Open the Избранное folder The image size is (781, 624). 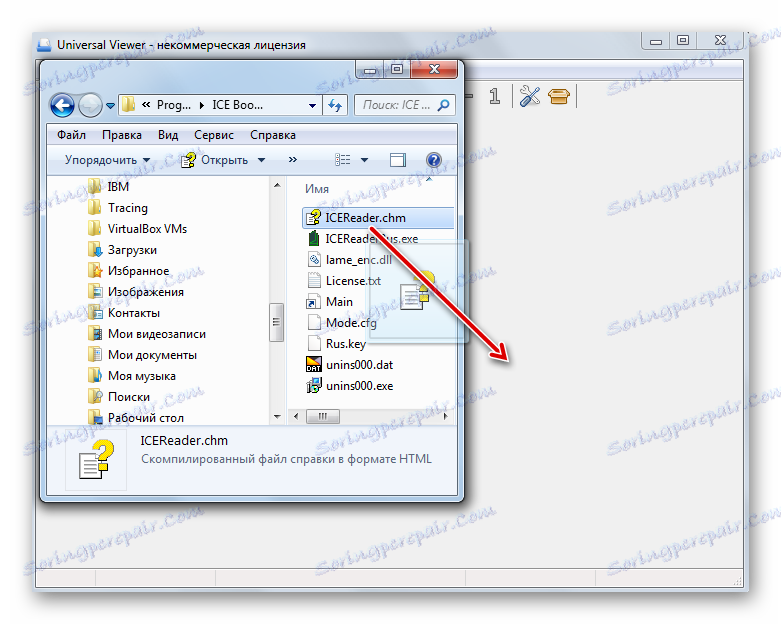129,271
